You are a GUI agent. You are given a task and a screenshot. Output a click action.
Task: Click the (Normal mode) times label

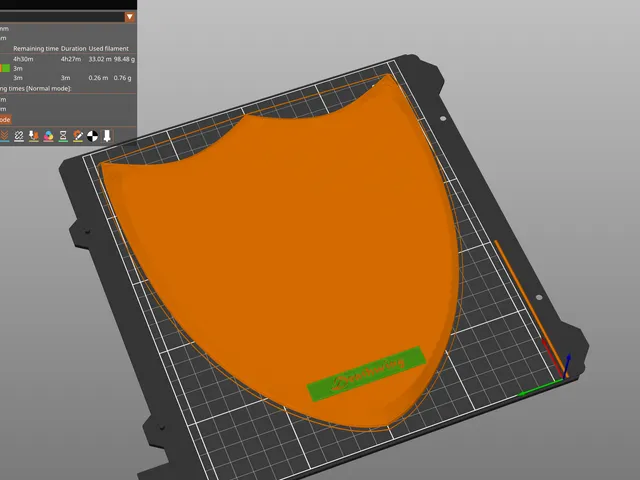(49, 89)
